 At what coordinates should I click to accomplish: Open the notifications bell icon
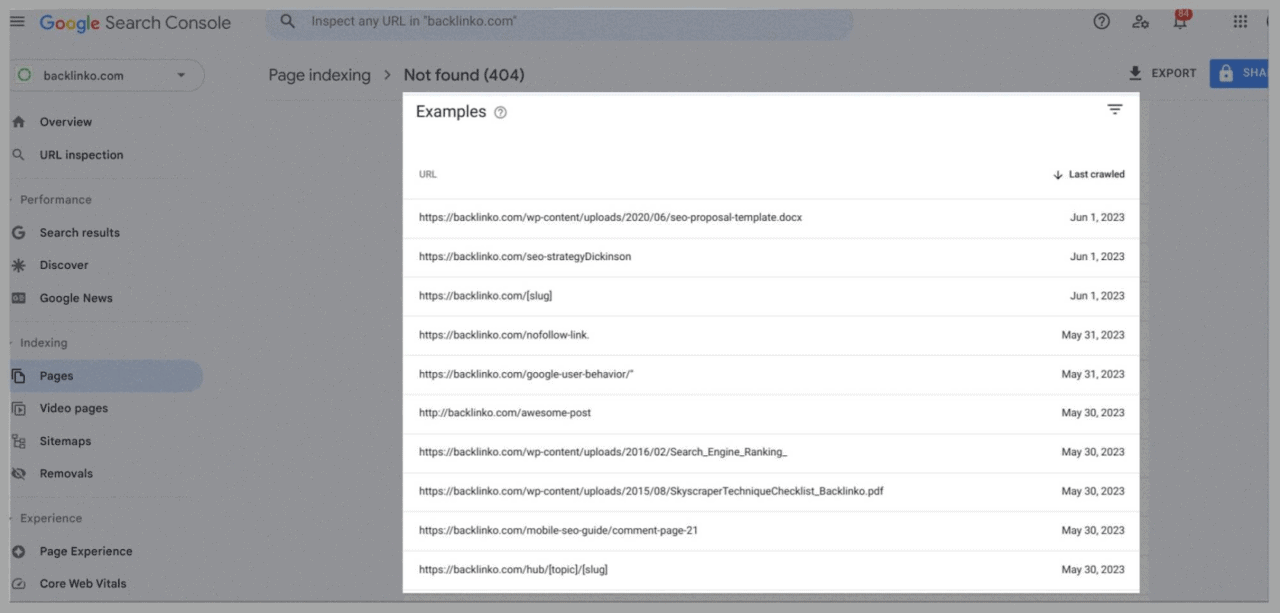[x=1180, y=22]
